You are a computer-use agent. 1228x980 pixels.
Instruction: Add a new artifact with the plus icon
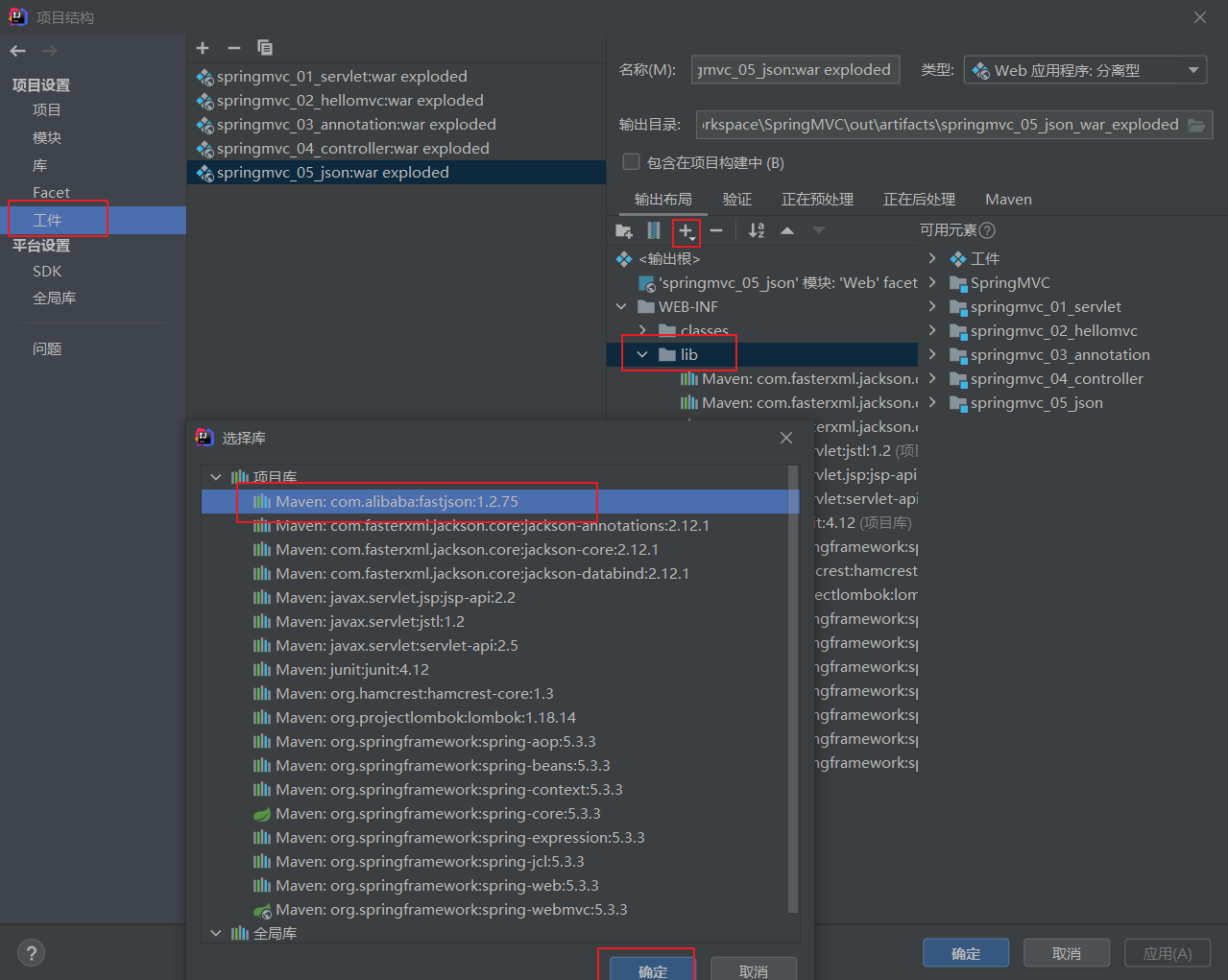[x=202, y=48]
